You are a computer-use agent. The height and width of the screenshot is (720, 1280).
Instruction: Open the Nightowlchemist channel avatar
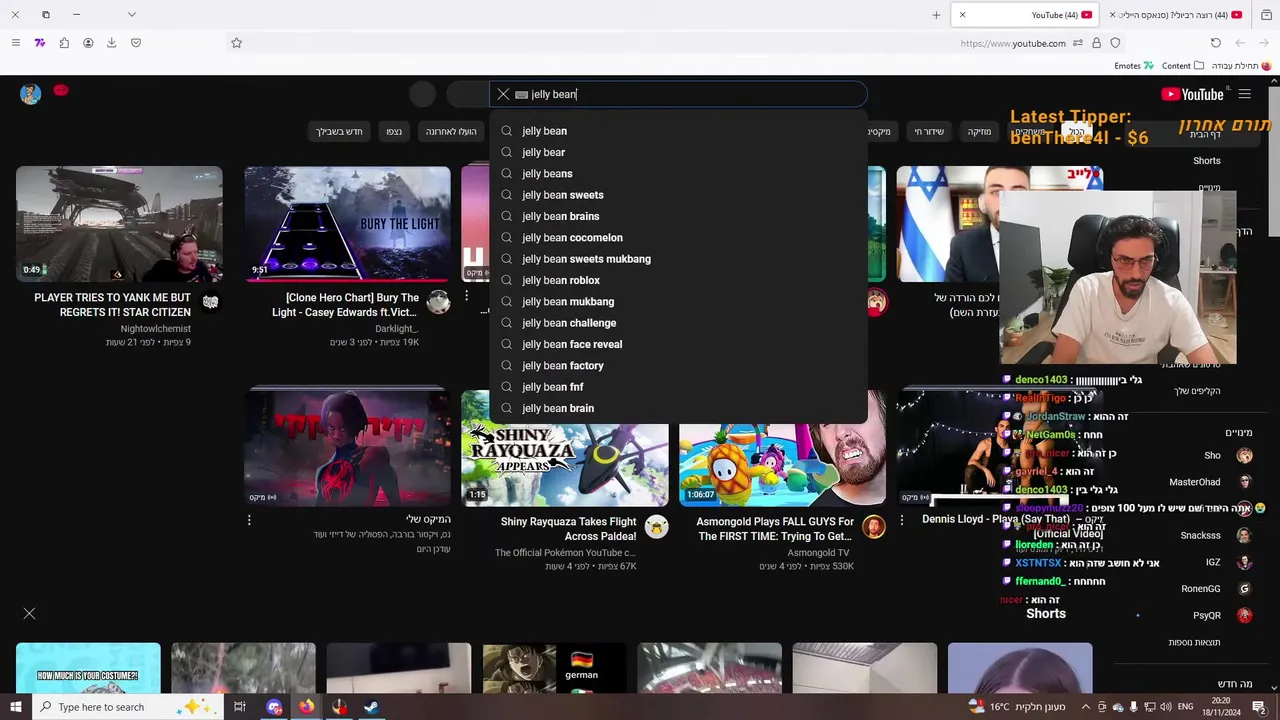(210, 302)
